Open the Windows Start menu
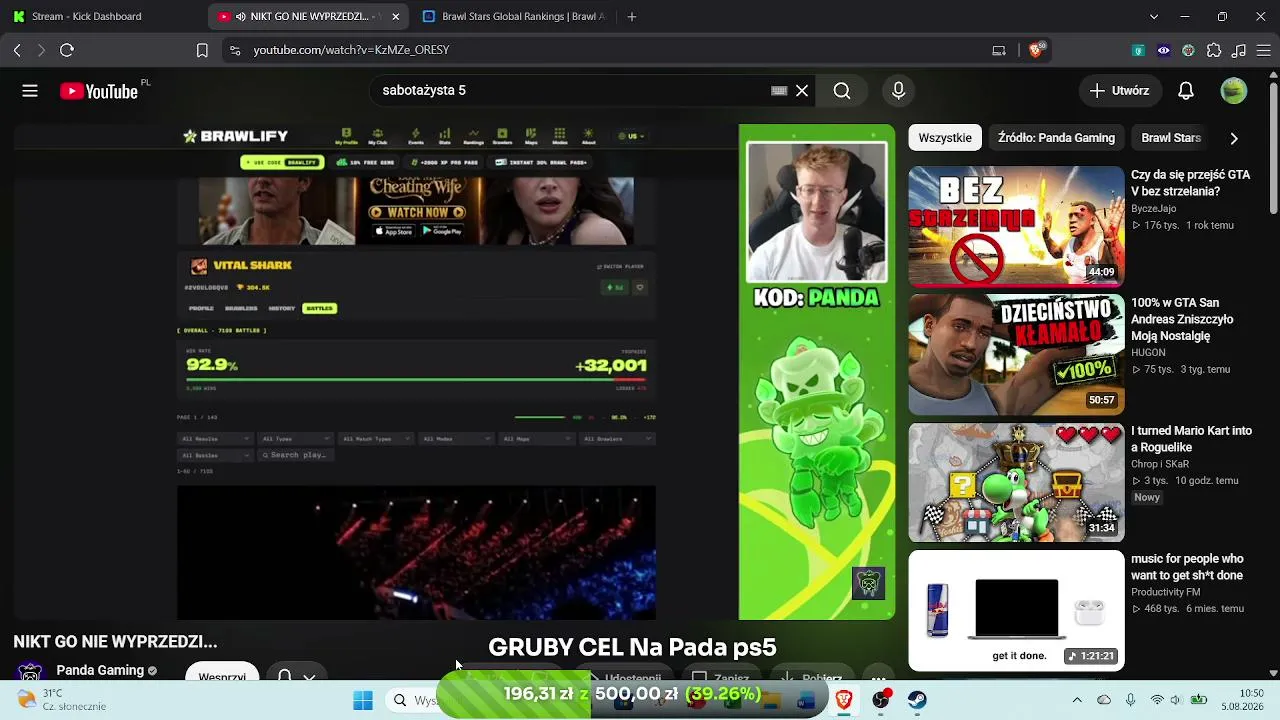The height and width of the screenshot is (720, 1280). pos(363,701)
